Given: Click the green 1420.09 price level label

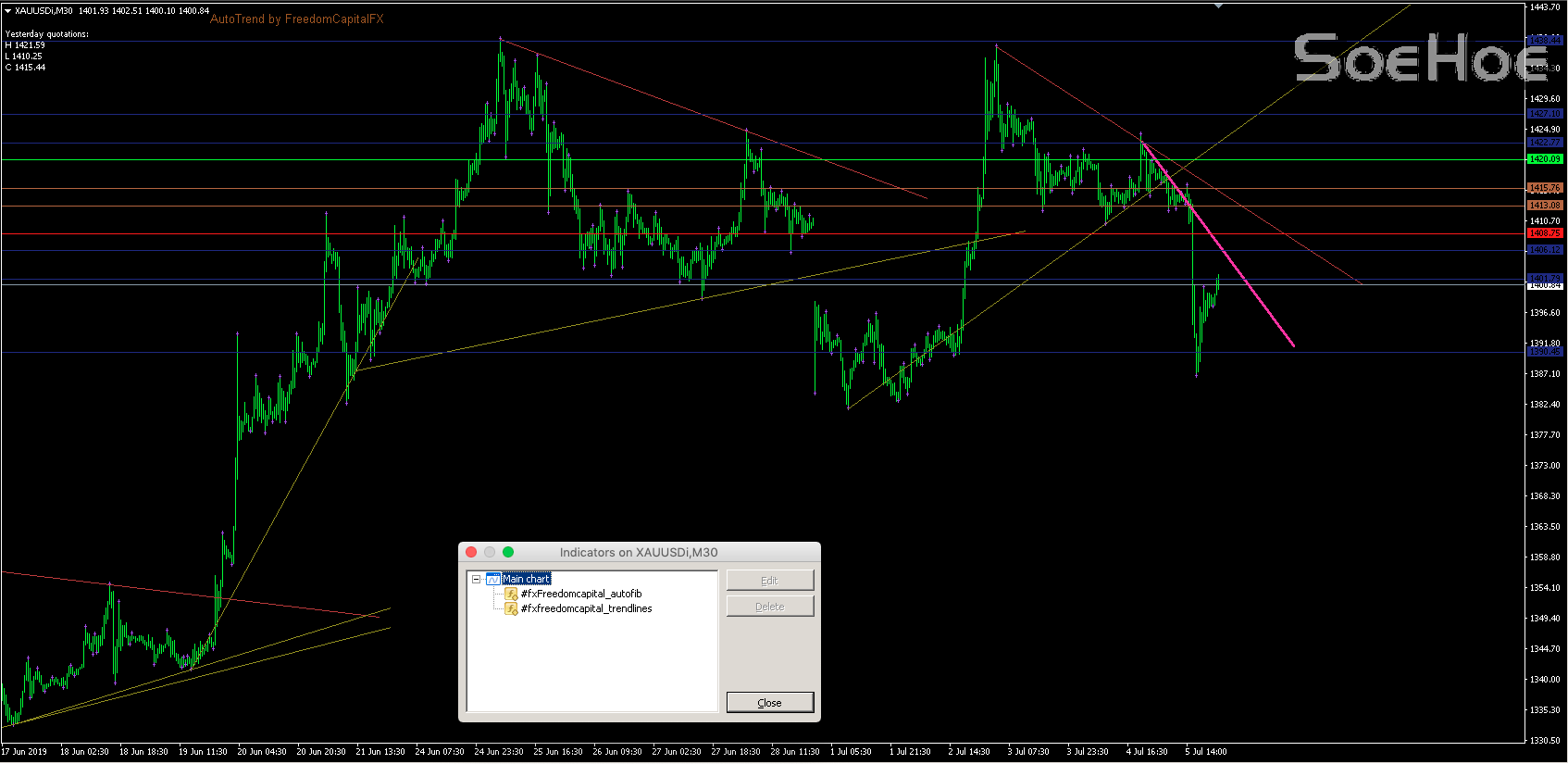Looking at the screenshot, I should point(1544,159).
